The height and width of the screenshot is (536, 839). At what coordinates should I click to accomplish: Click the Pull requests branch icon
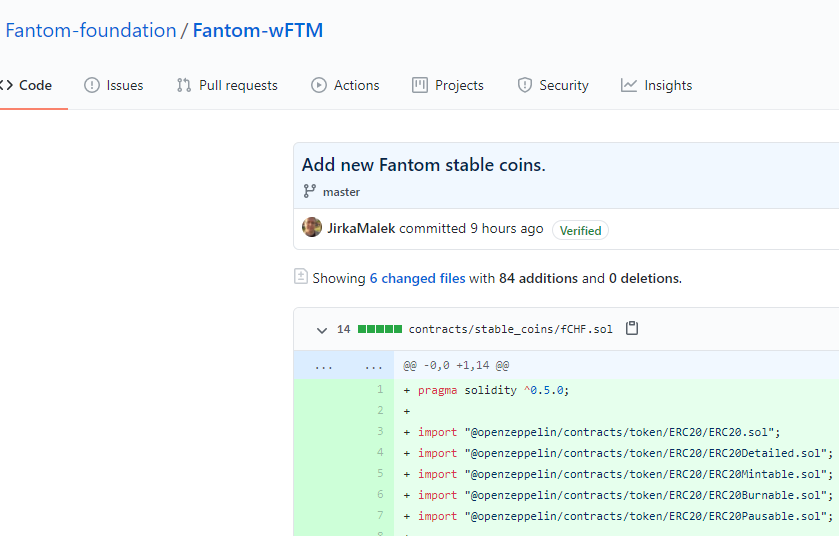click(184, 85)
